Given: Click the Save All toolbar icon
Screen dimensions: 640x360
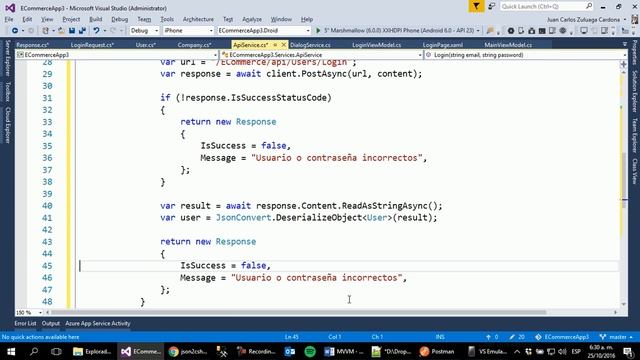Looking at the screenshot, I should coord(82,31).
